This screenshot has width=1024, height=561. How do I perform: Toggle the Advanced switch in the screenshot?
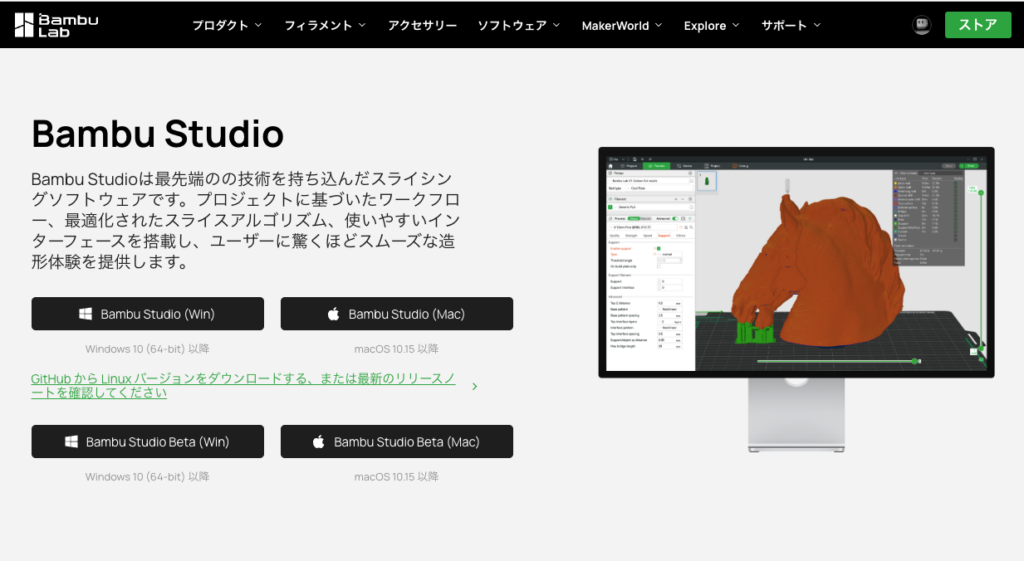pos(677,218)
